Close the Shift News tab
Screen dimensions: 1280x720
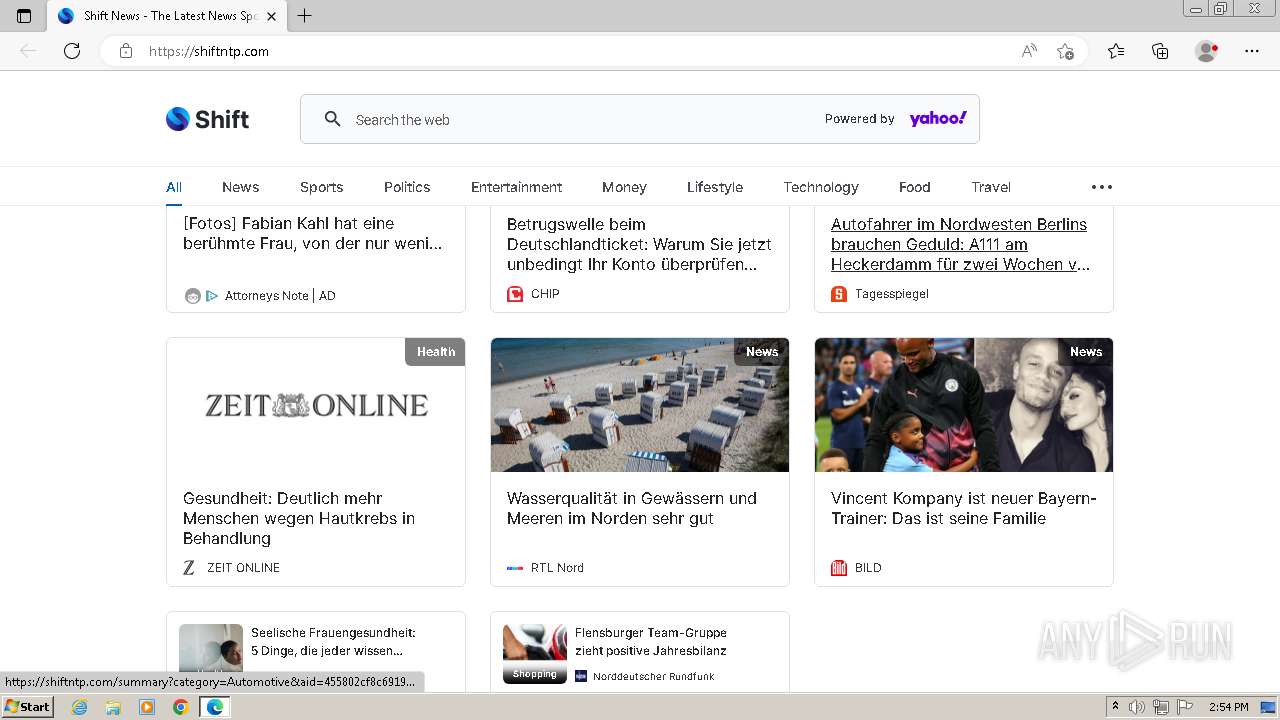(271, 16)
